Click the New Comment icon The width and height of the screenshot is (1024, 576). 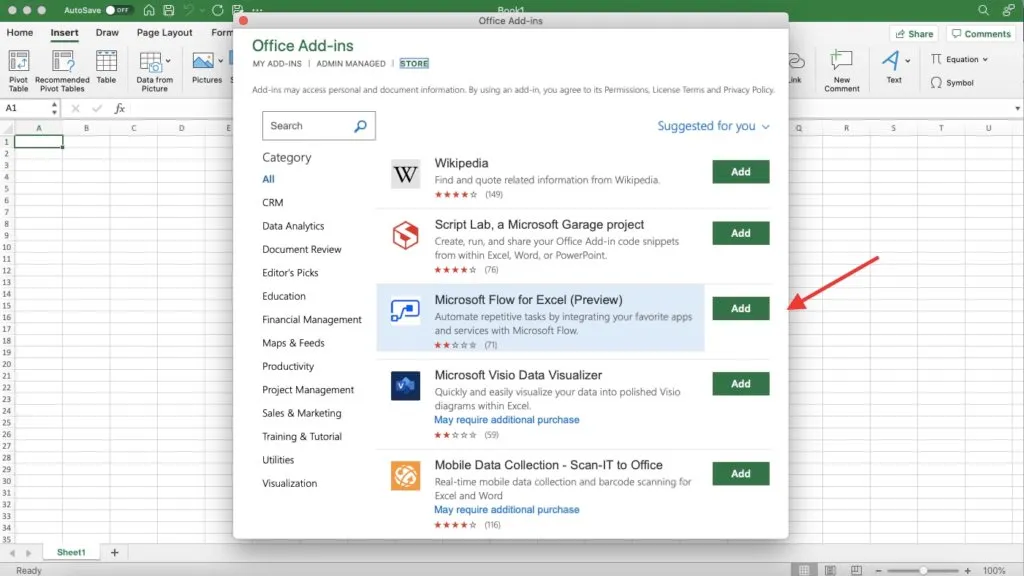tap(841, 61)
